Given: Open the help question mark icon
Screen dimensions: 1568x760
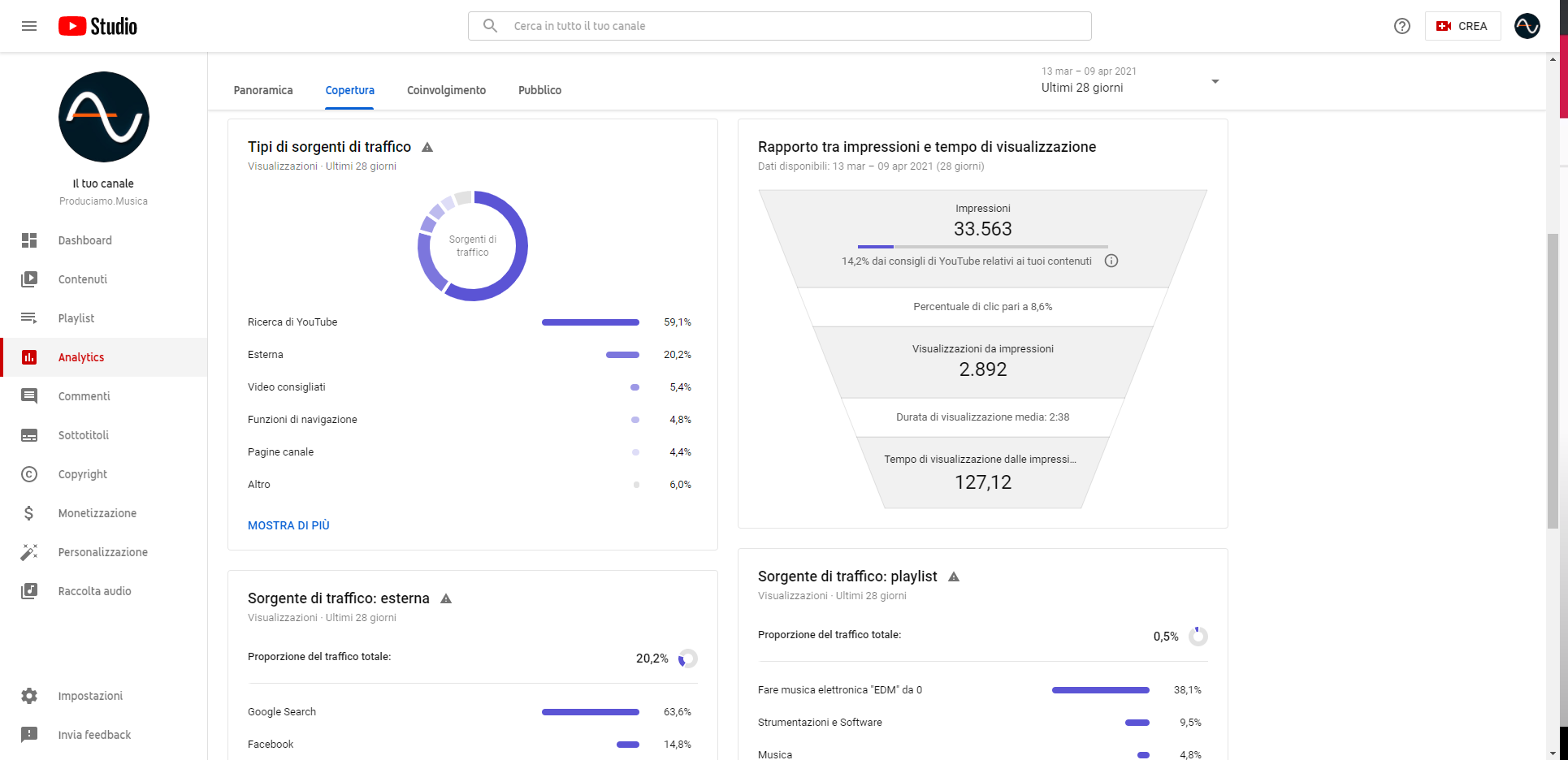Looking at the screenshot, I should coord(1402,26).
